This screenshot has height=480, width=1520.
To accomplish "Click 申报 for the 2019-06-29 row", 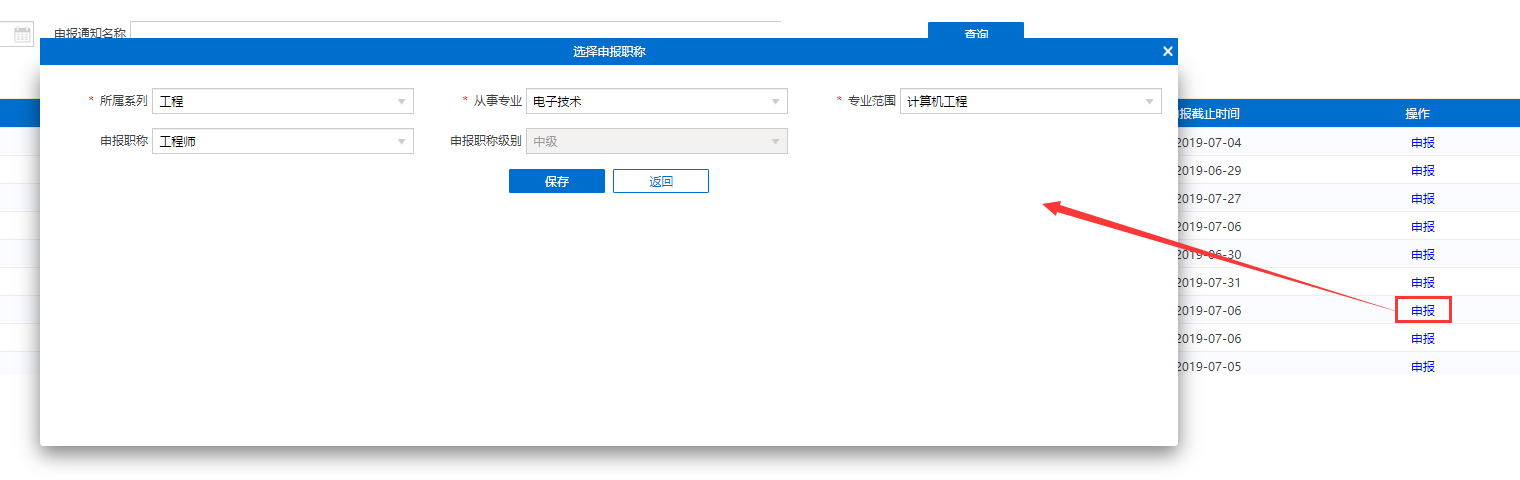I will pos(1422,170).
